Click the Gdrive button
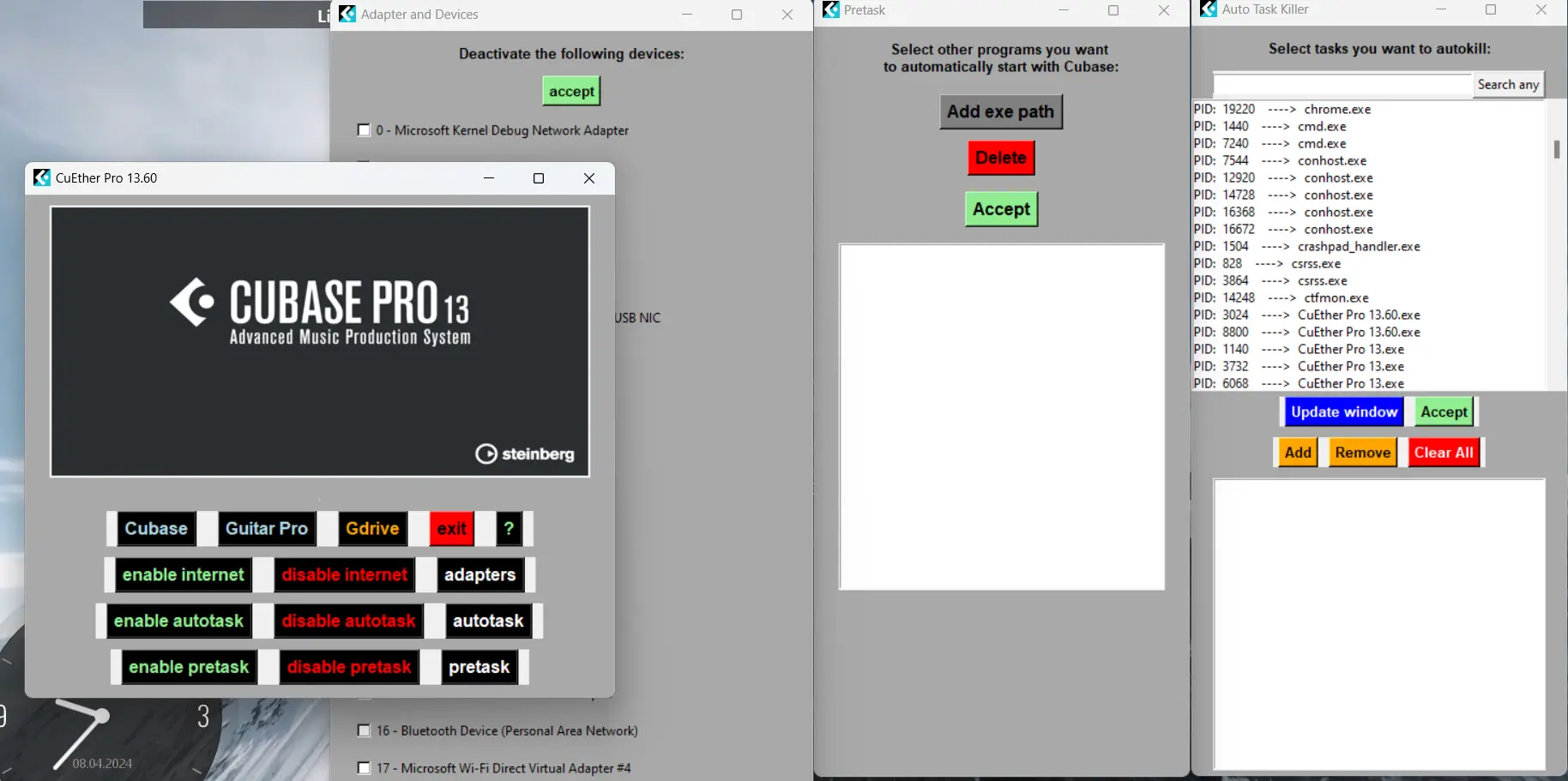 [372, 528]
